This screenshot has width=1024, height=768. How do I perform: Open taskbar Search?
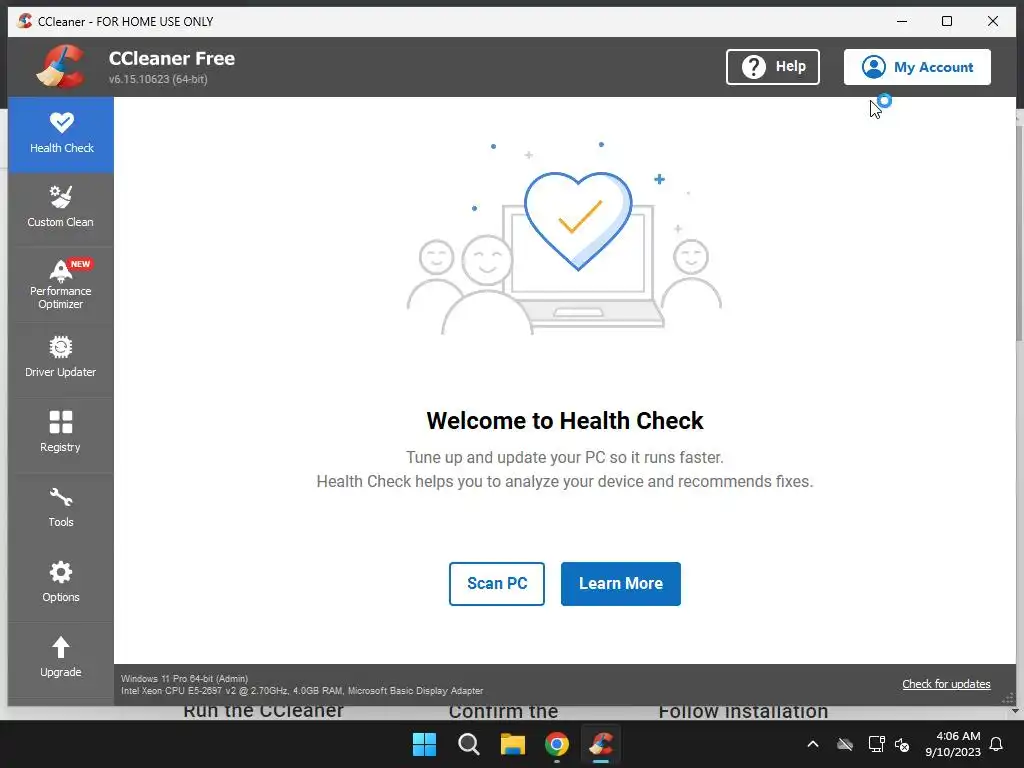(x=469, y=744)
